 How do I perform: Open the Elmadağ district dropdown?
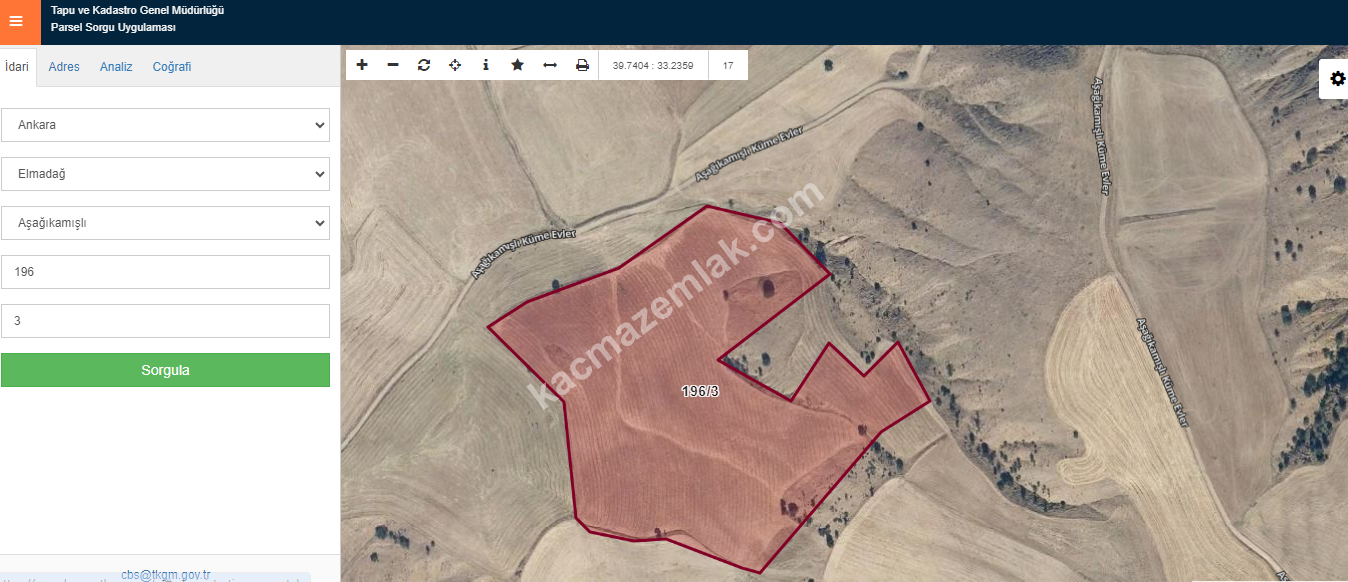click(165, 174)
